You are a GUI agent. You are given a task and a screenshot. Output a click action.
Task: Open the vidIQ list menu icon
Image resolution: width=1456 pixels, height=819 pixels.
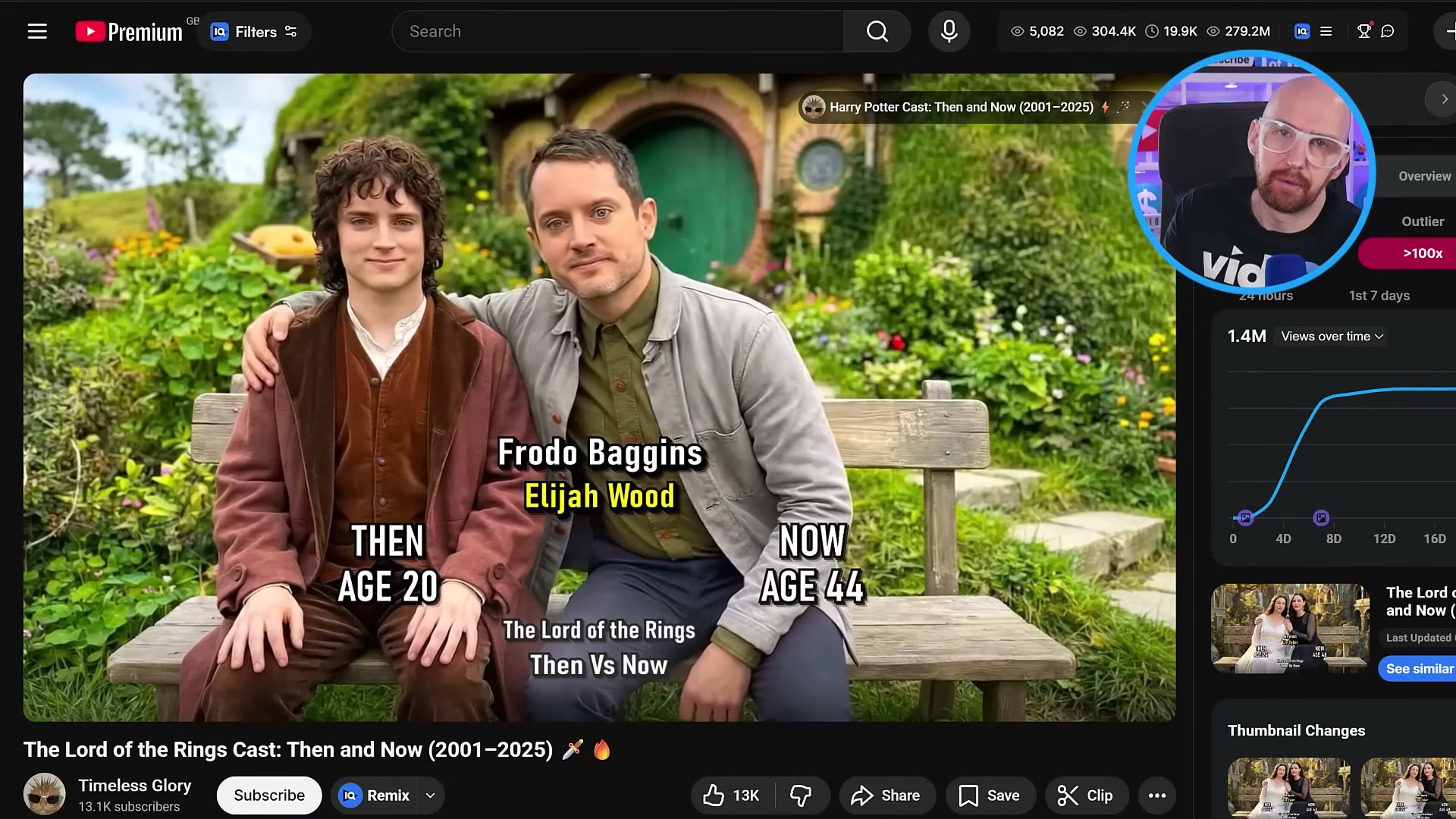click(x=1326, y=31)
